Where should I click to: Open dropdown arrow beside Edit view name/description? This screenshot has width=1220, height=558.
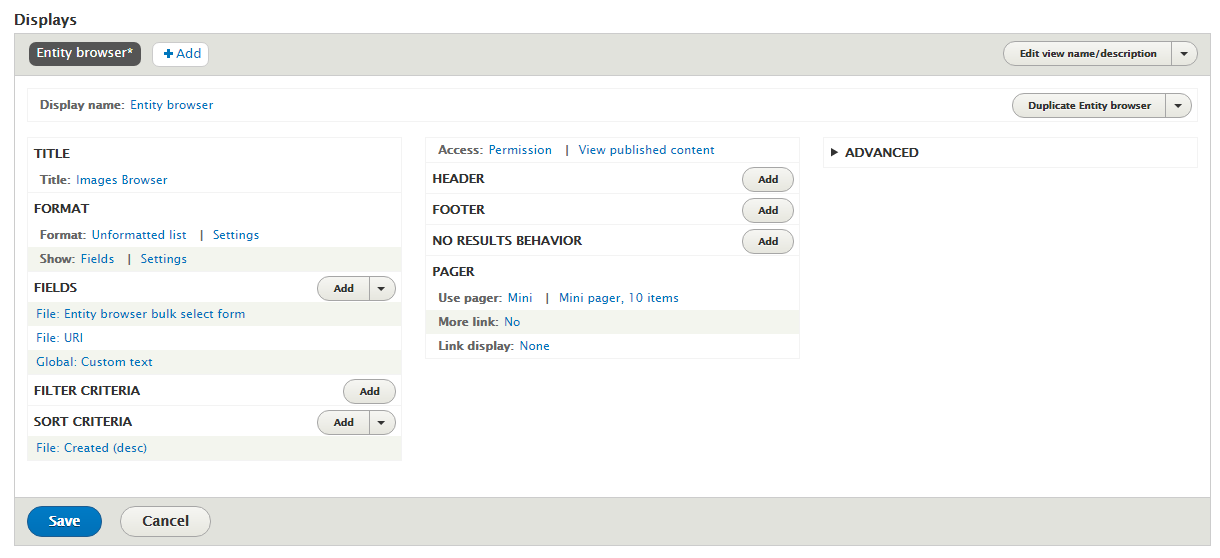point(1184,54)
